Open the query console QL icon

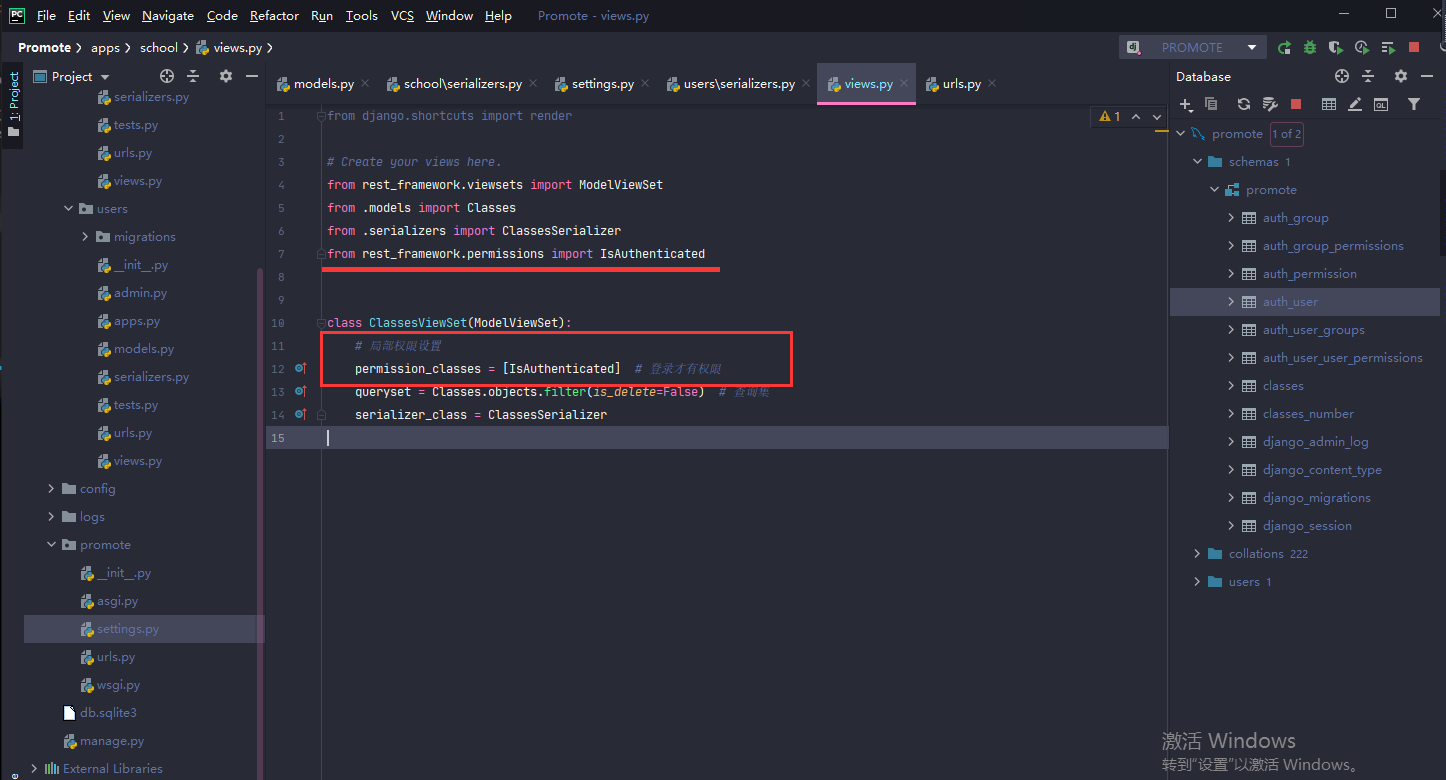[1381, 104]
